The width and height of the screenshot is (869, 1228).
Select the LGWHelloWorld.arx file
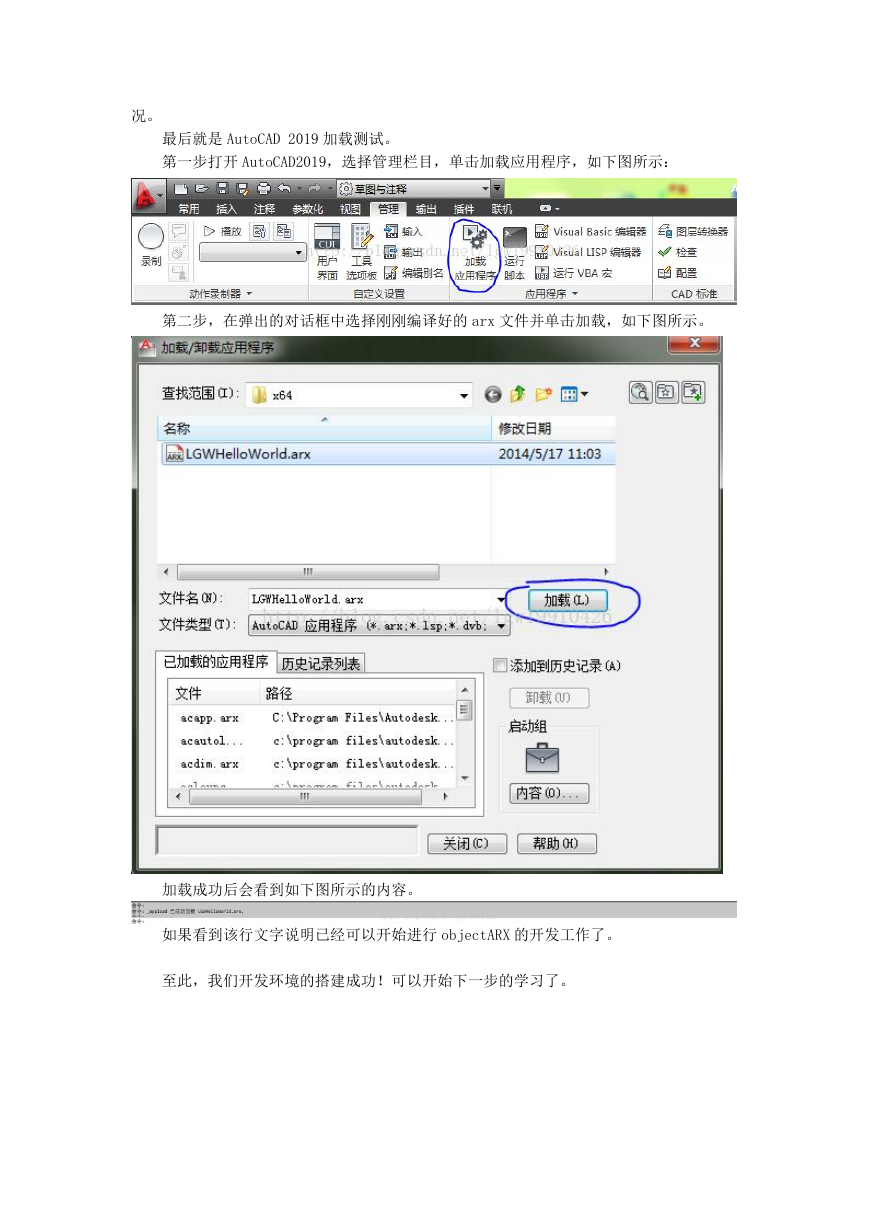386,453
